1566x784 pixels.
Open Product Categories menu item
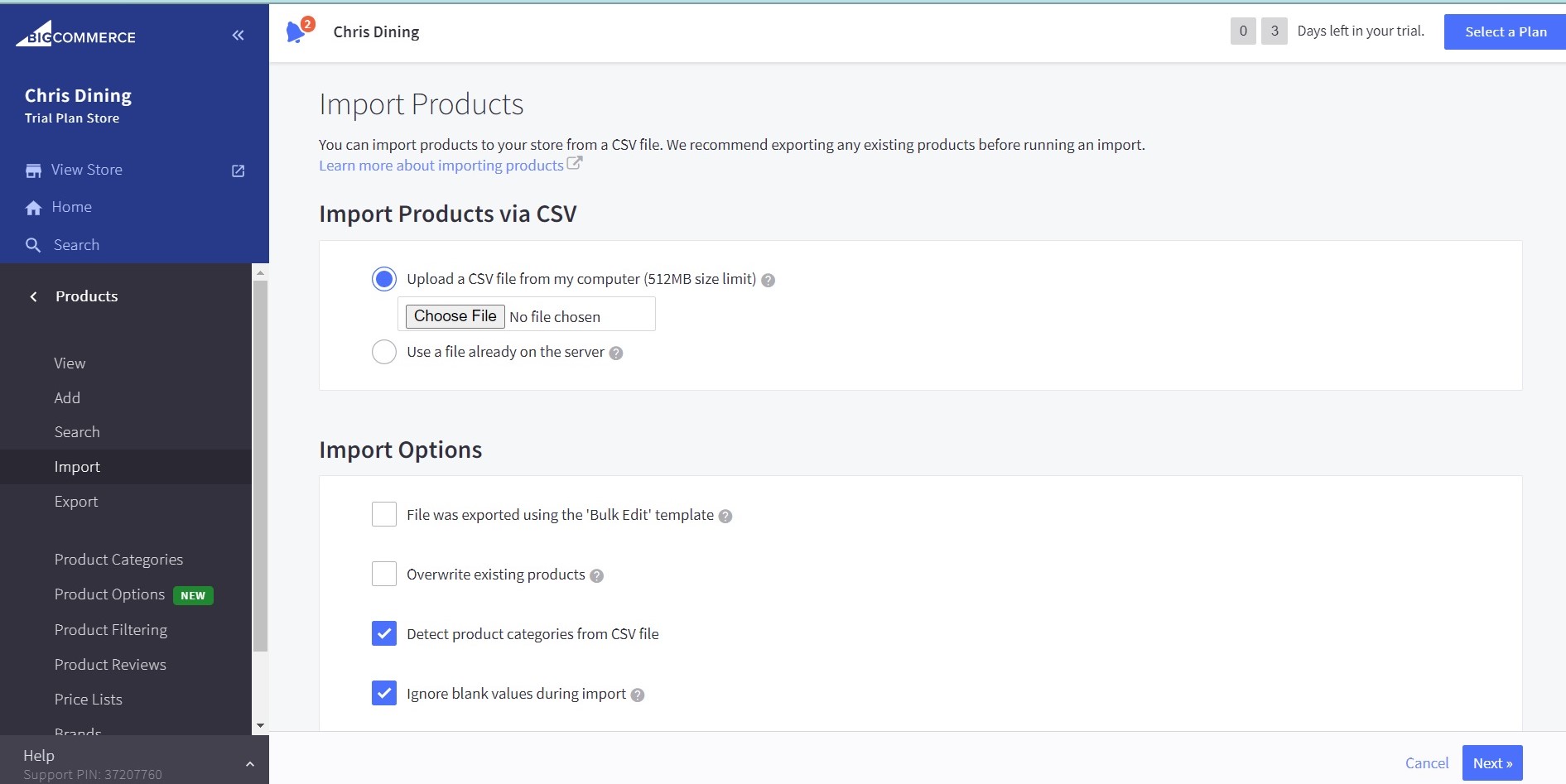point(118,560)
